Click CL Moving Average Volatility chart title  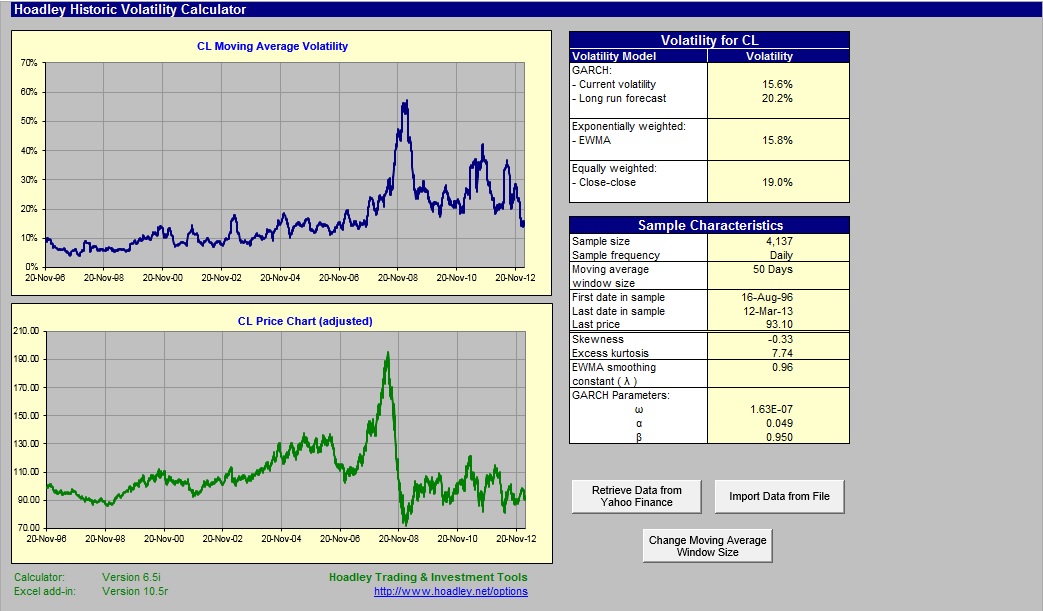click(x=272, y=46)
